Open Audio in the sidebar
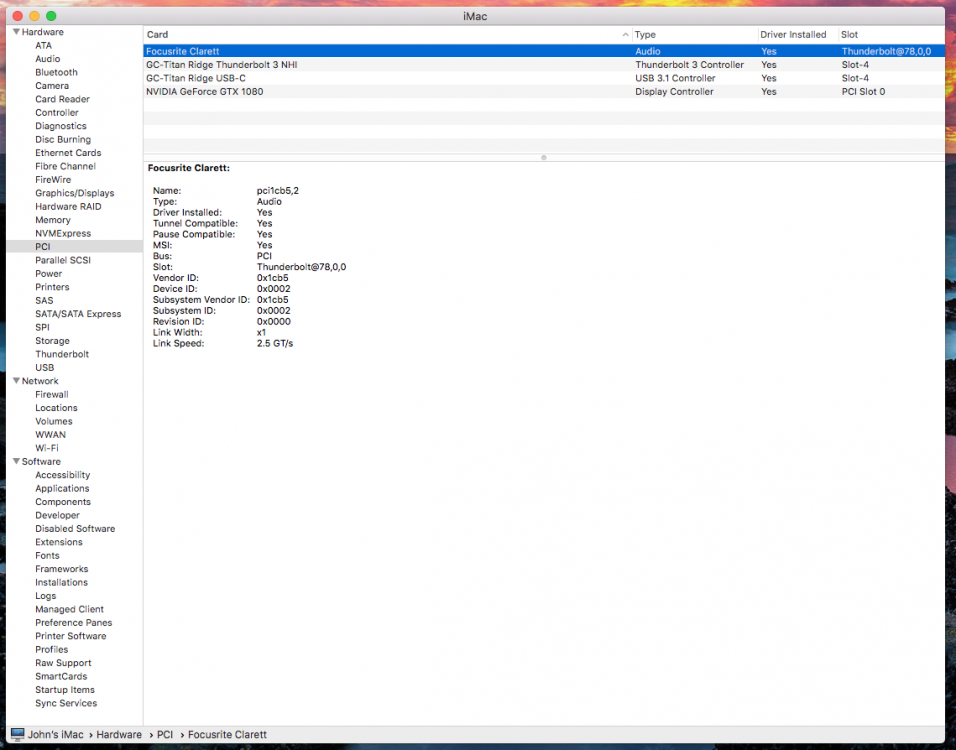 tap(48, 59)
